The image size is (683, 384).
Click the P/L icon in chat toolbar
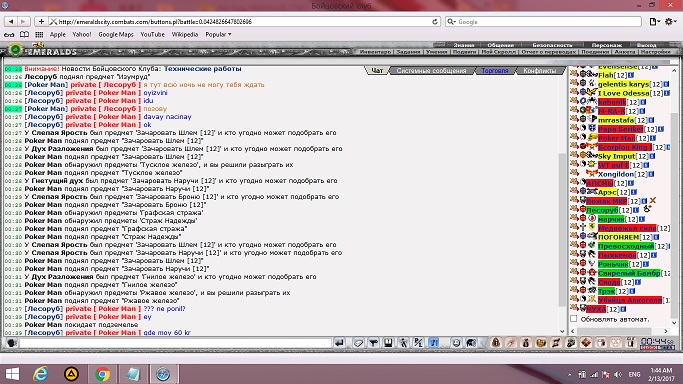pos(419,343)
